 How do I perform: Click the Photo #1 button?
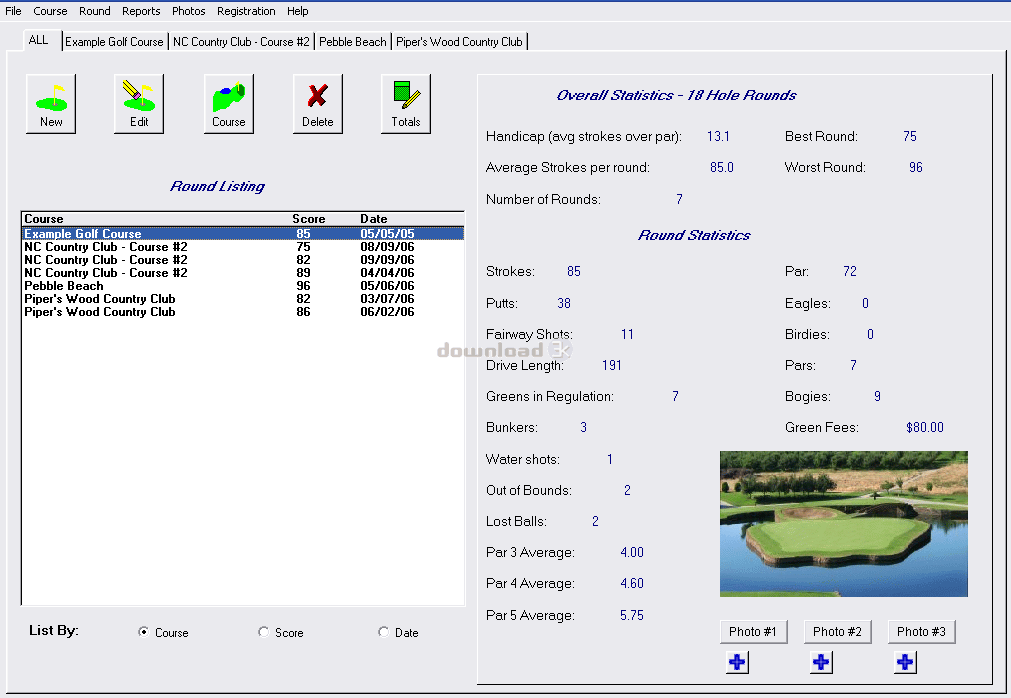tap(753, 631)
